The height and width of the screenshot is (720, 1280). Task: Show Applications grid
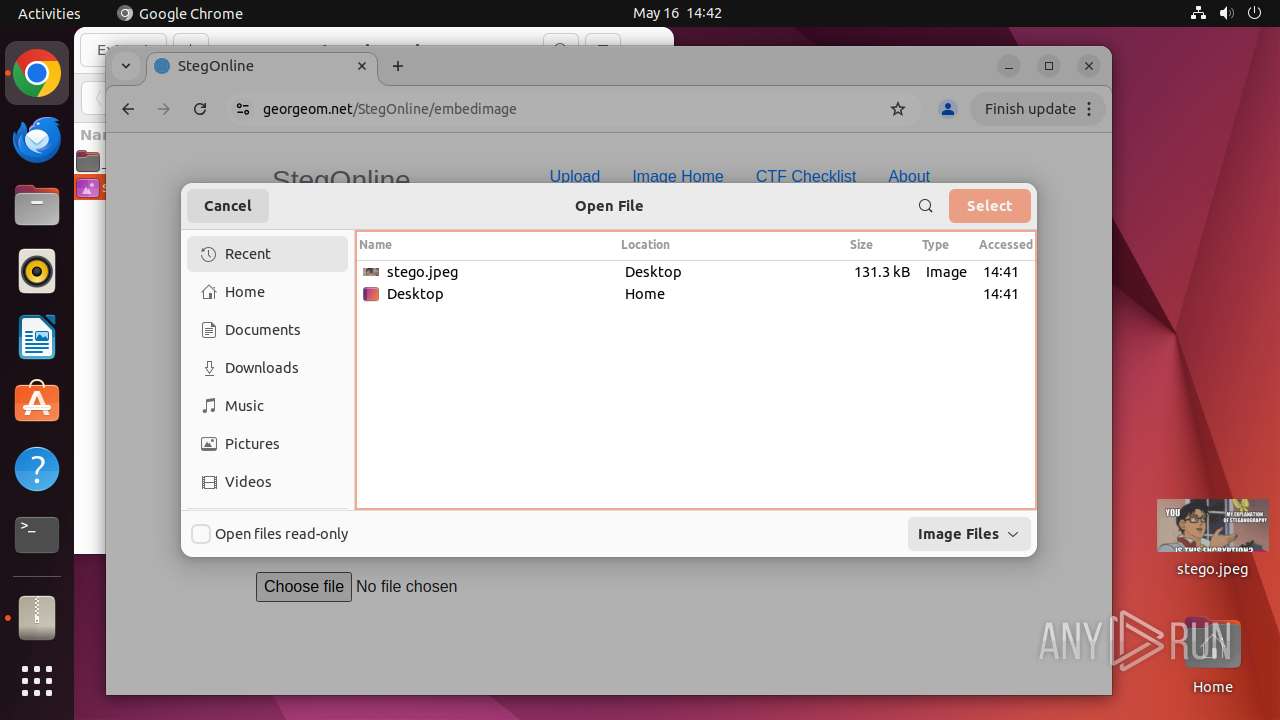[37, 681]
